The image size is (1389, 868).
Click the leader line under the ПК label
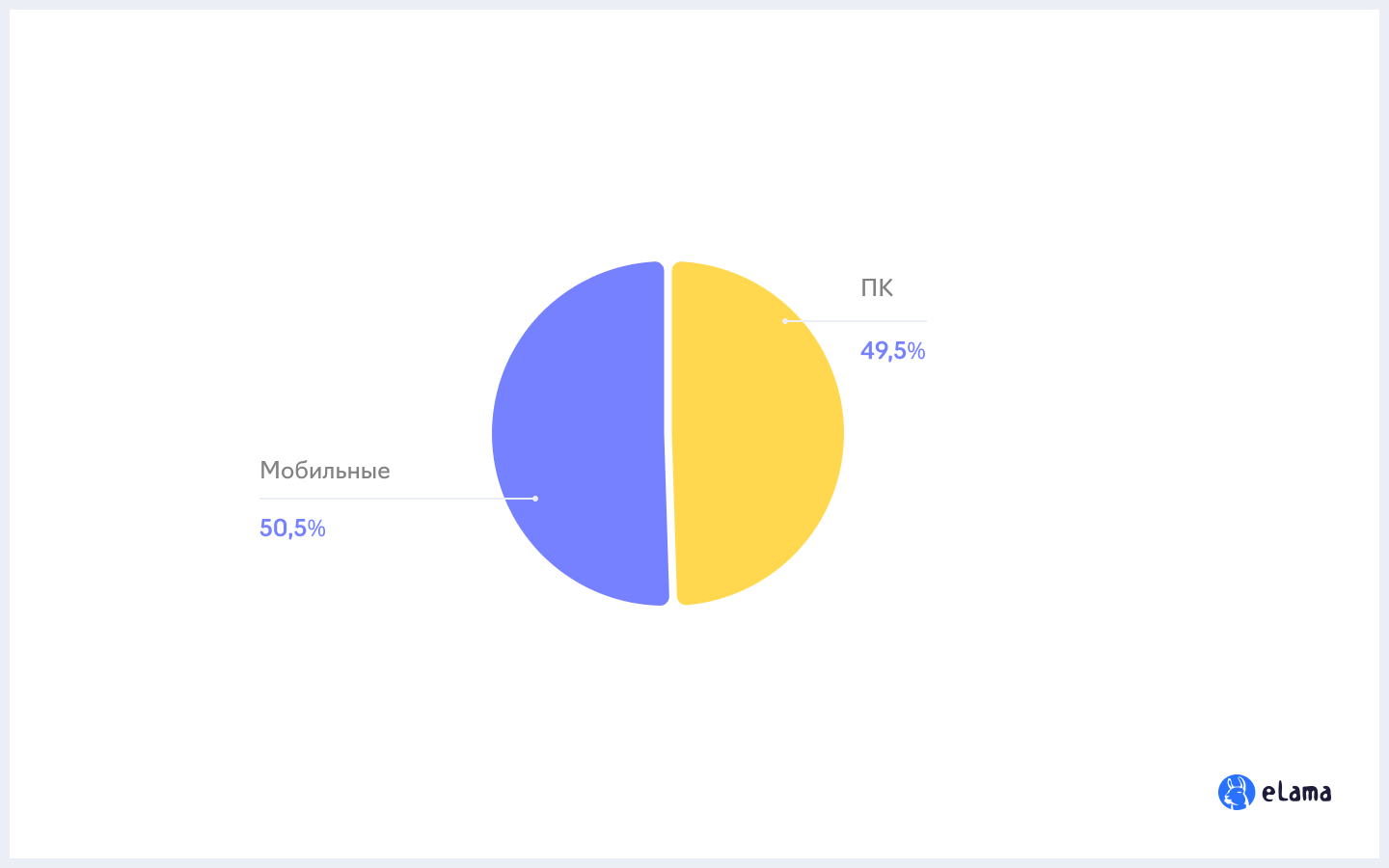857,321
